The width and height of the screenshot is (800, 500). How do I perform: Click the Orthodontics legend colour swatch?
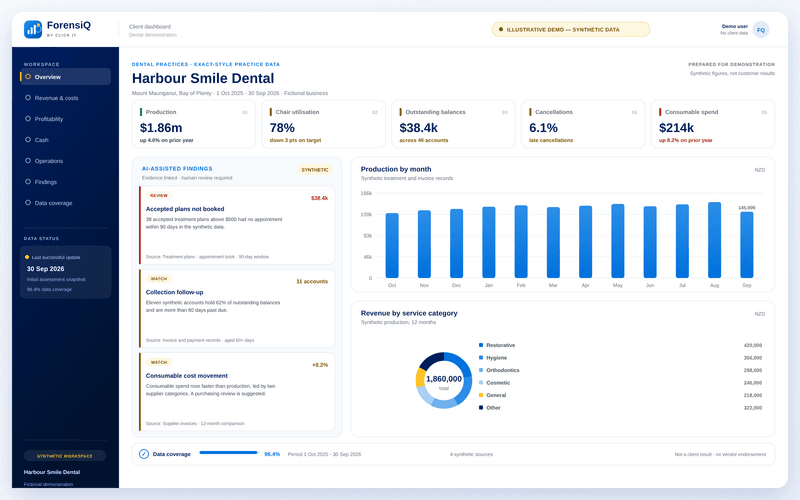tap(481, 370)
